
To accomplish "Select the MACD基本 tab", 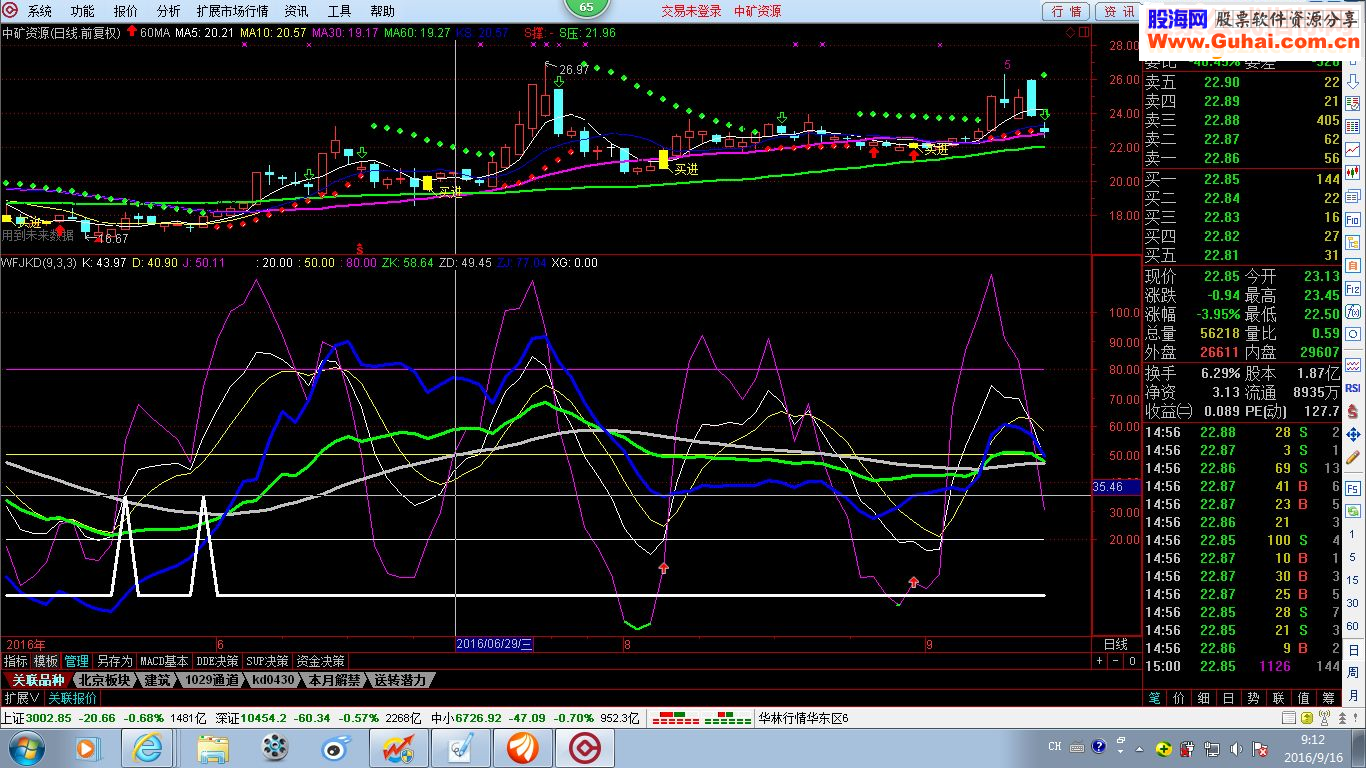I will pyautogui.click(x=164, y=661).
